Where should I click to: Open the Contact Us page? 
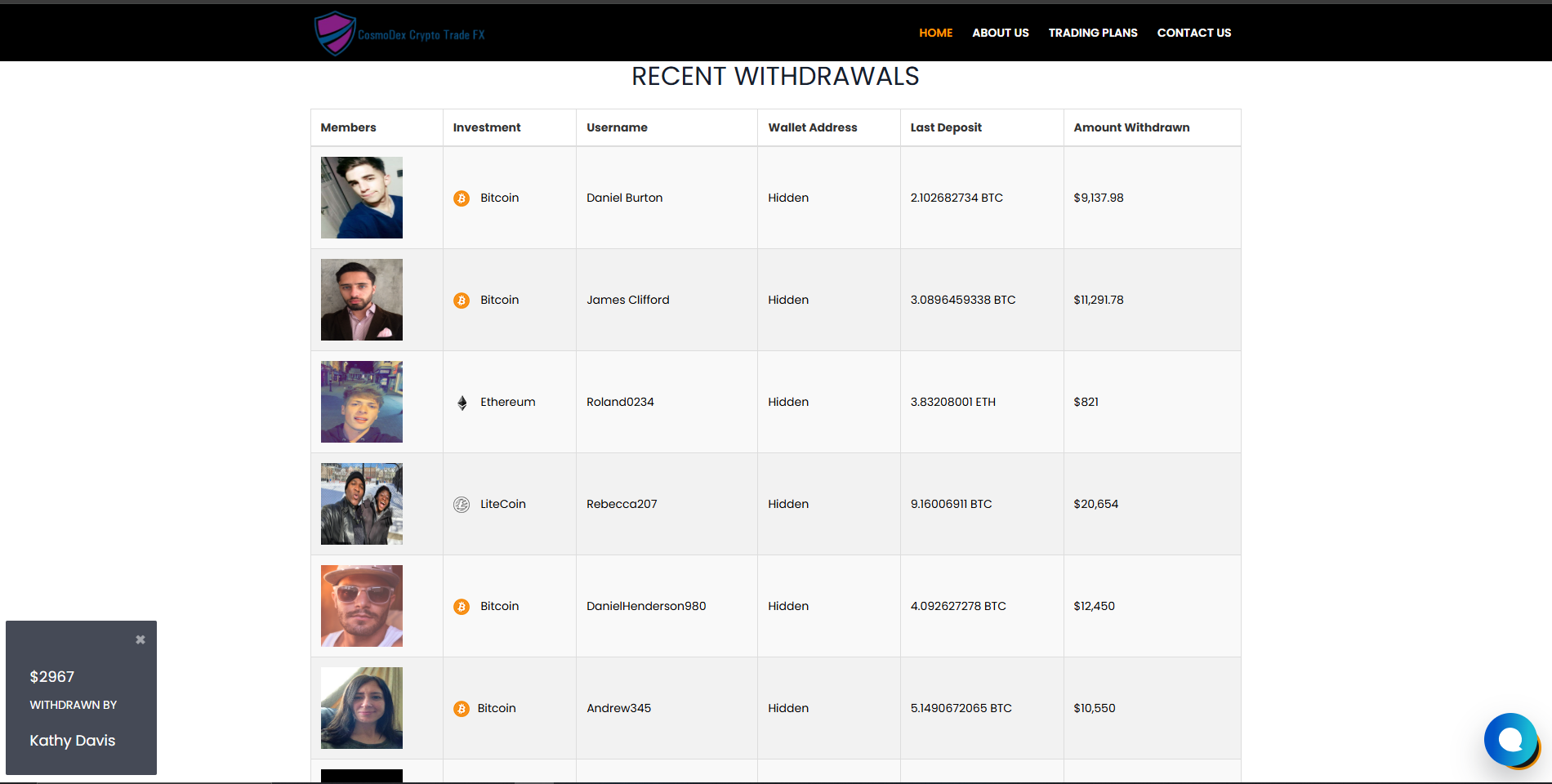pyautogui.click(x=1193, y=33)
